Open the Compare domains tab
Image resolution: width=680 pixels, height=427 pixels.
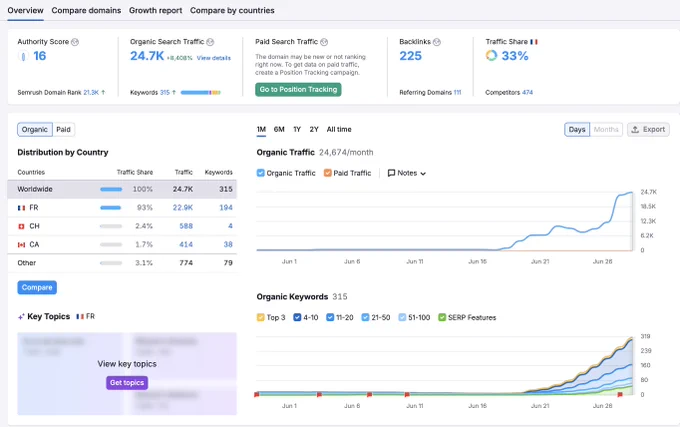click(x=86, y=10)
